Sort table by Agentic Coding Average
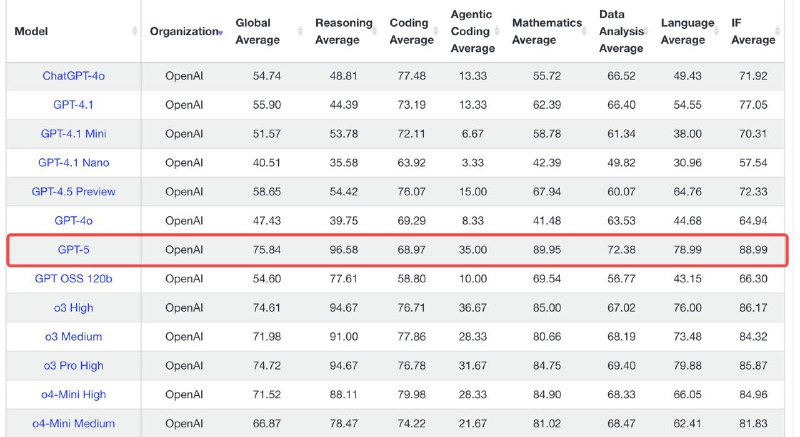Screen dimensions: 800x437 [472, 31]
